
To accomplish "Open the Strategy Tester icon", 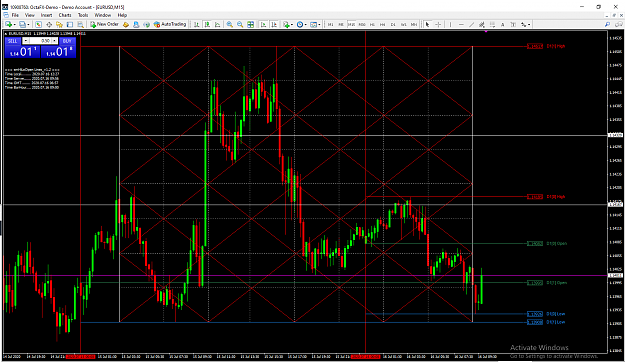I will coord(80,25).
